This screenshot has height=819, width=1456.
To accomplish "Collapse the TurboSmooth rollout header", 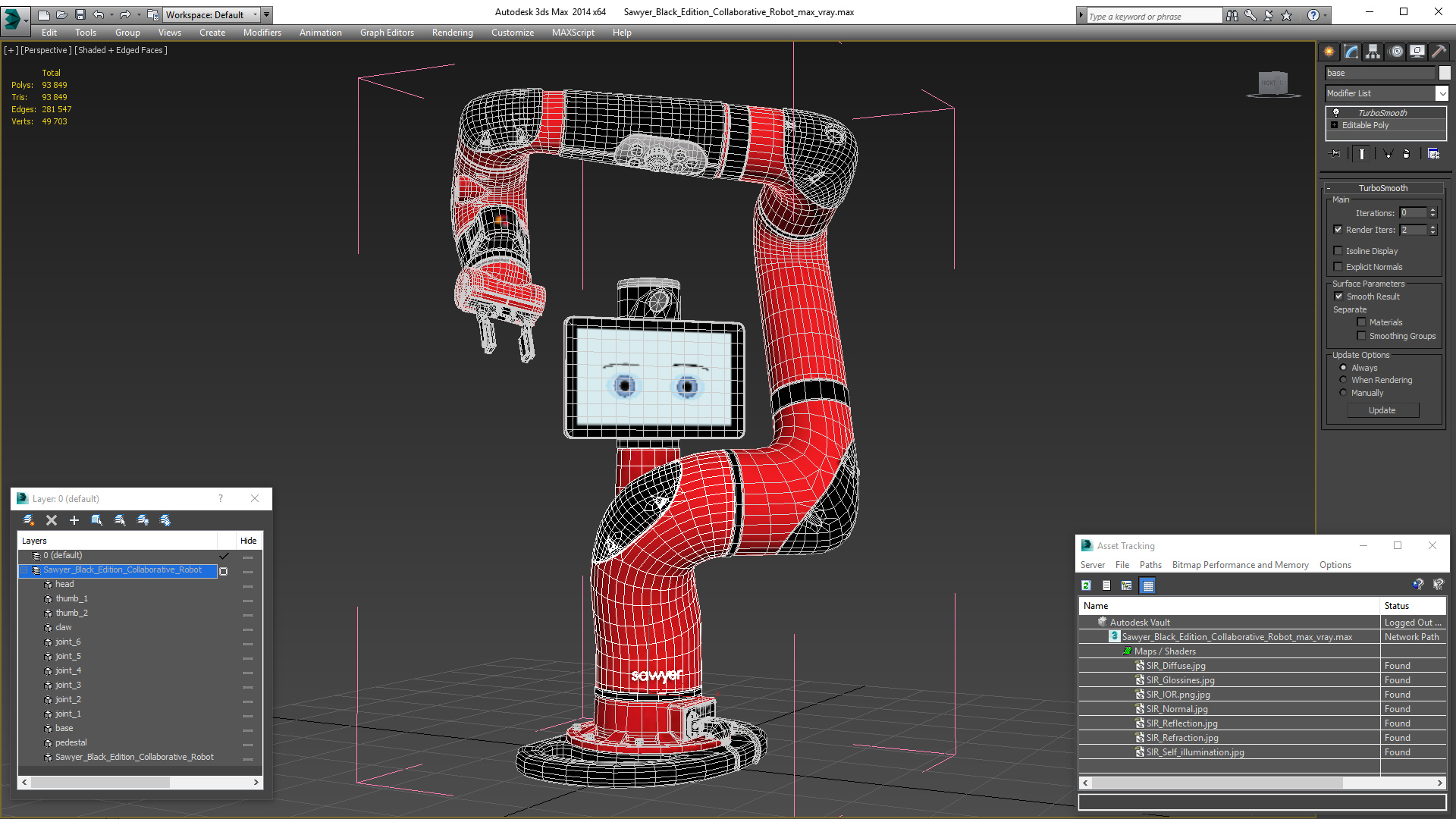I will pyautogui.click(x=1383, y=188).
